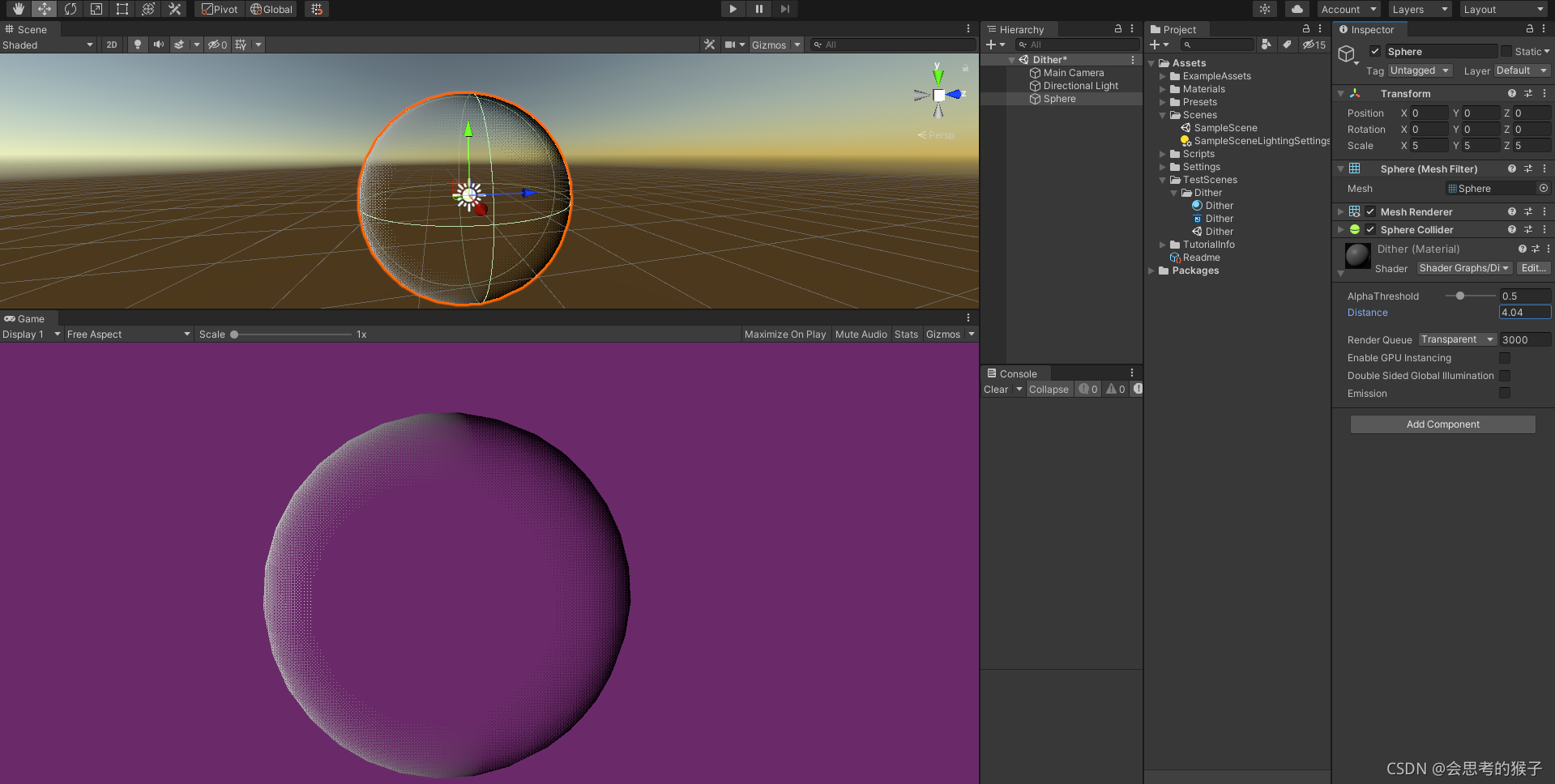Screen dimensions: 1555x784
Task: Open the Render Queue Transparent dropdown
Action: 1457,339
